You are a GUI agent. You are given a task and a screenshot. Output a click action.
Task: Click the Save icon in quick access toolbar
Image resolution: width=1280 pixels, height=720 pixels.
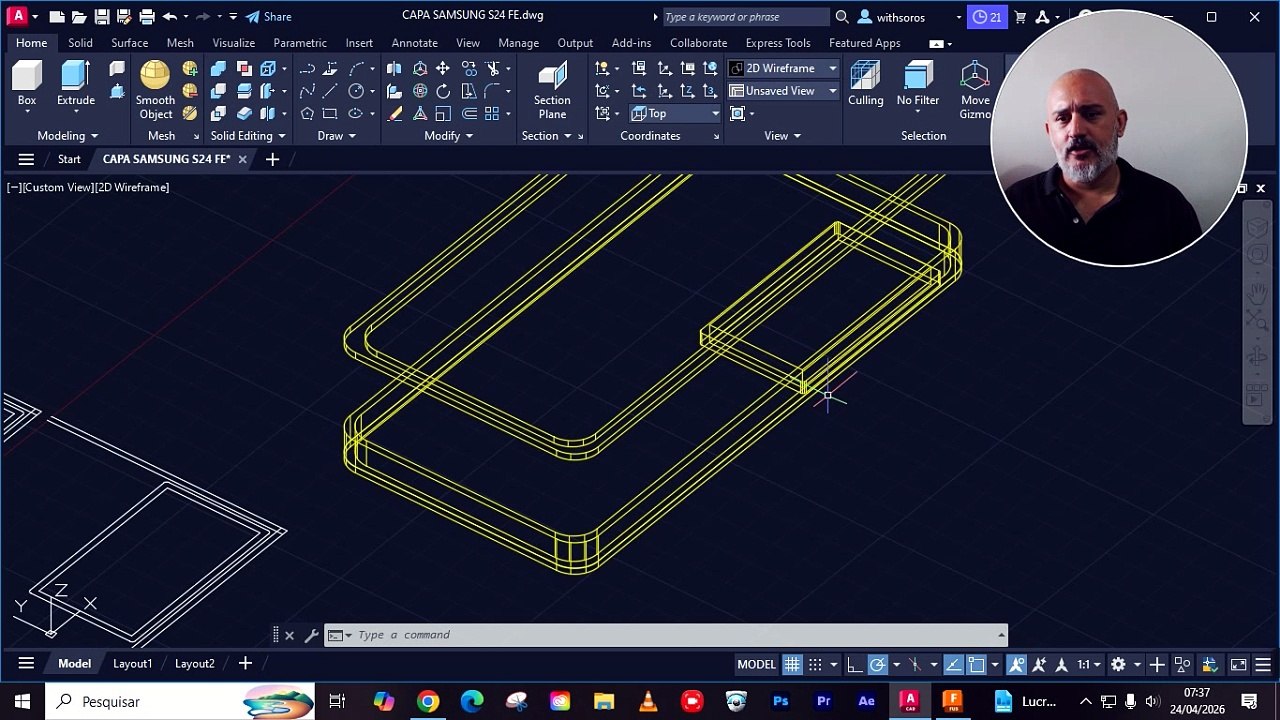tap(102, 17)
